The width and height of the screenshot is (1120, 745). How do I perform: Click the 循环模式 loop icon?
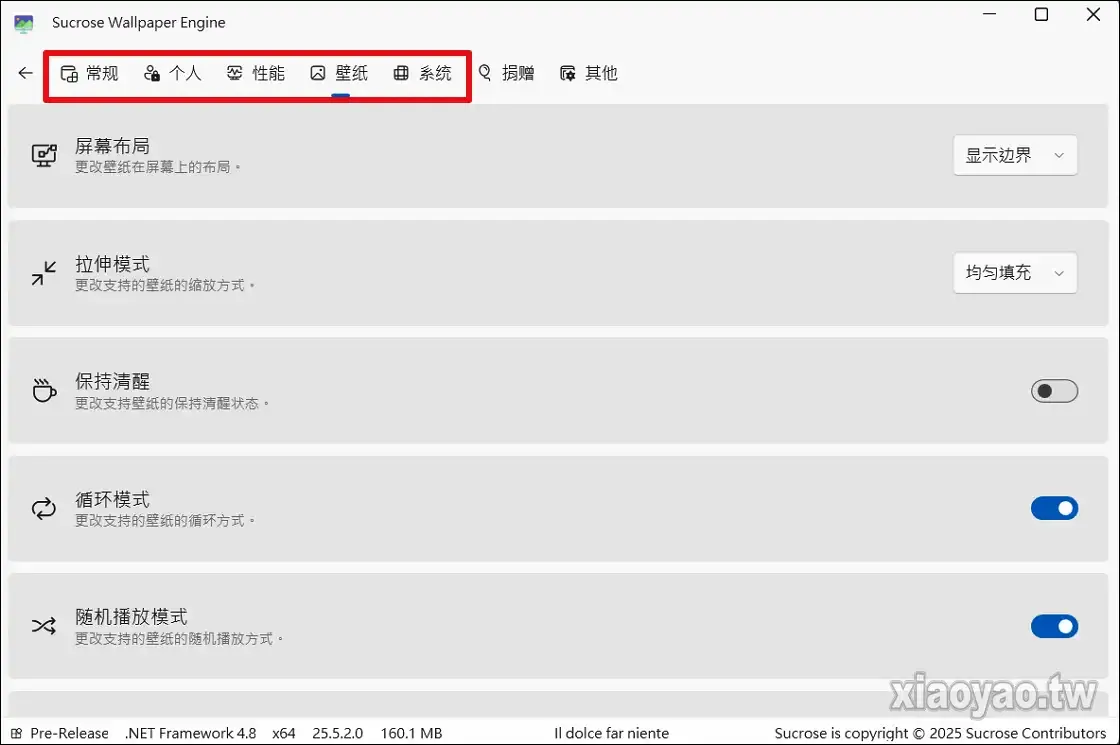coord(44,509)
